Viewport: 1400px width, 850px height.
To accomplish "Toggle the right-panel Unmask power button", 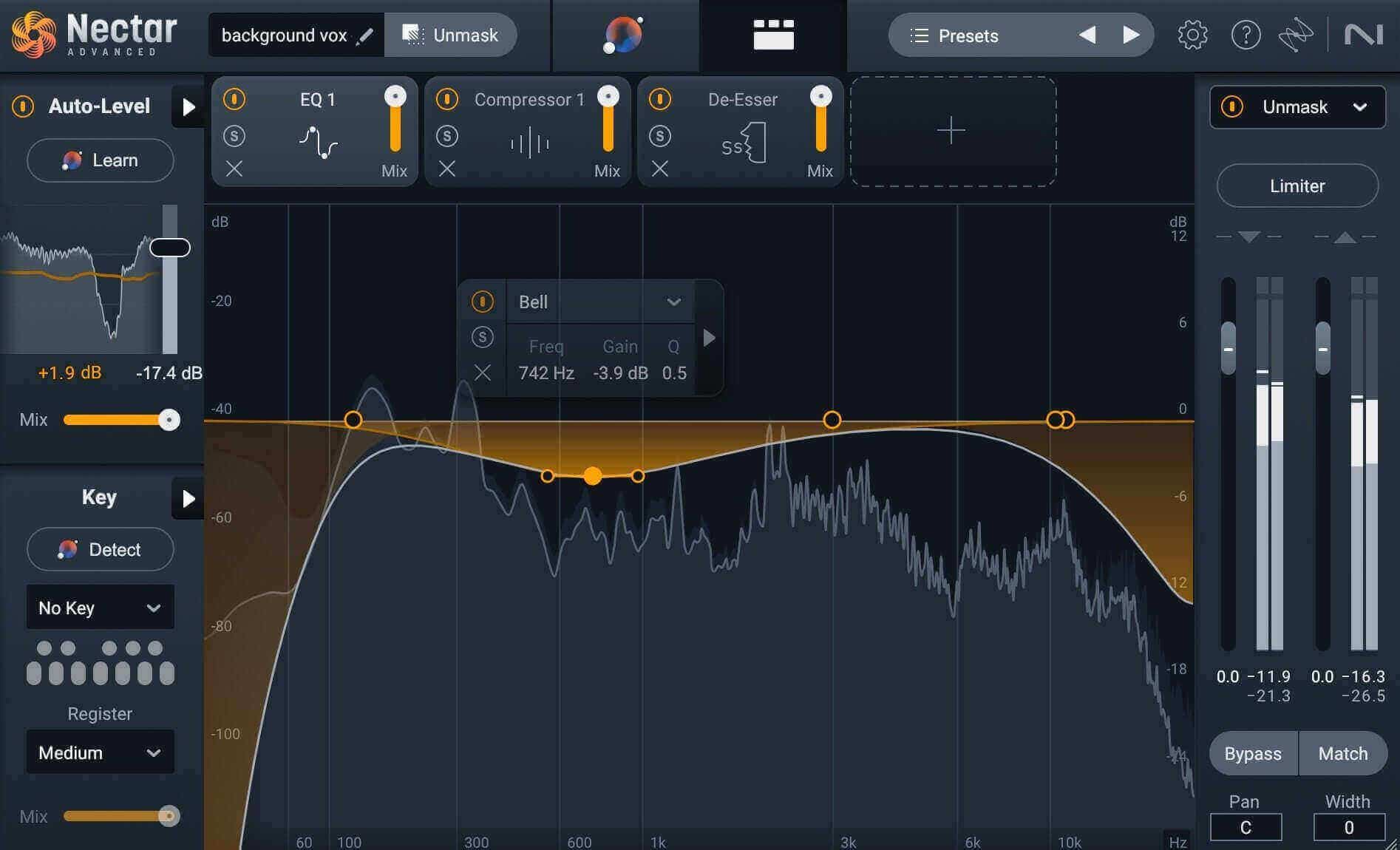I will (1232, 106).
